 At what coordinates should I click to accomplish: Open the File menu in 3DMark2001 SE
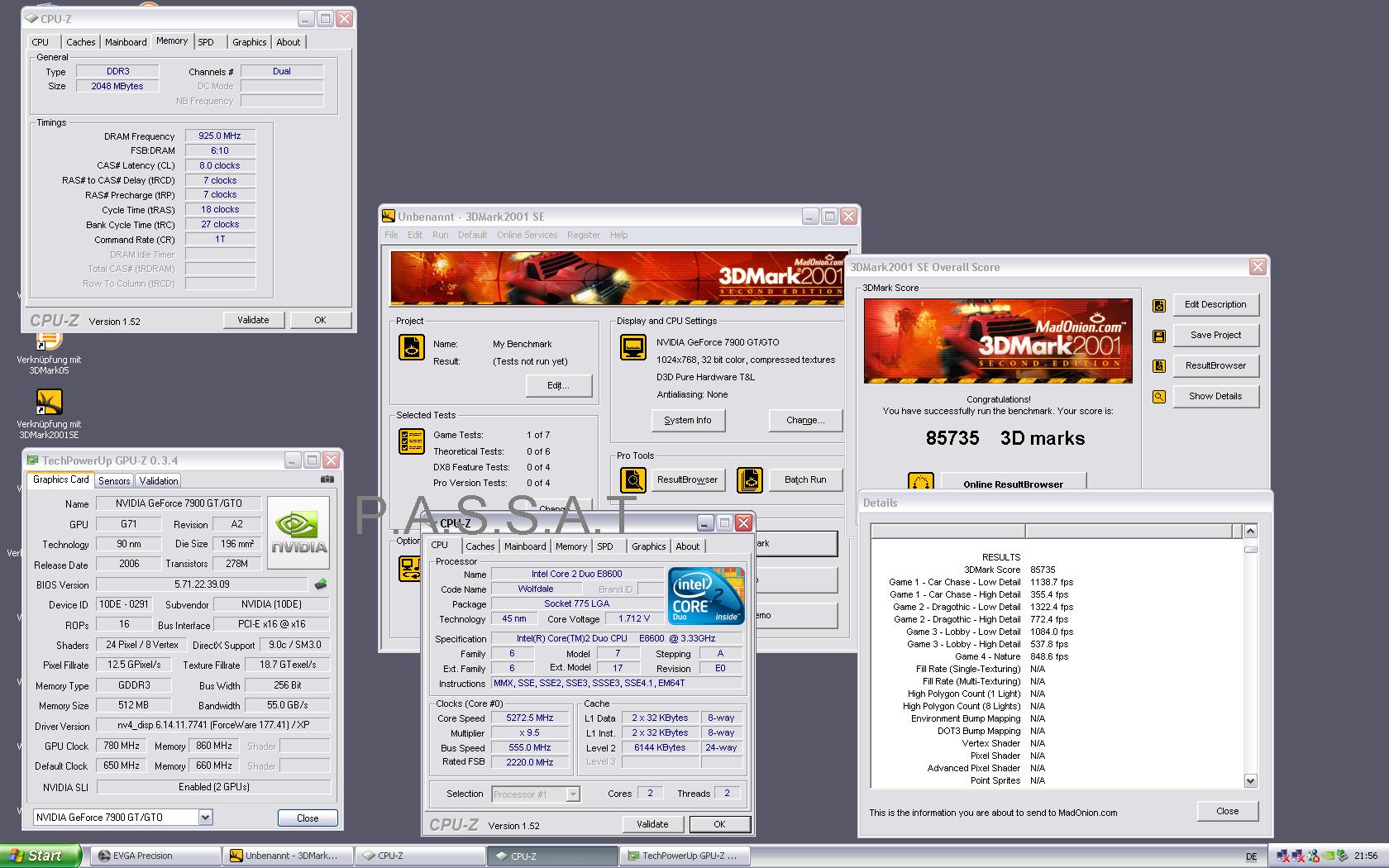391,235
